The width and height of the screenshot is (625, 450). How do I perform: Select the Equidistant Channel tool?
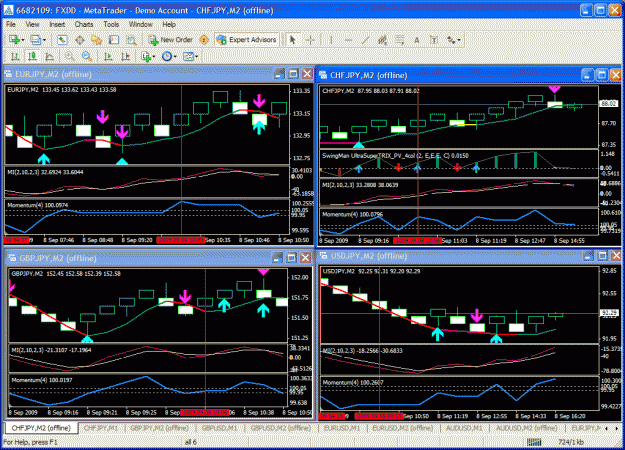(383, 39)
